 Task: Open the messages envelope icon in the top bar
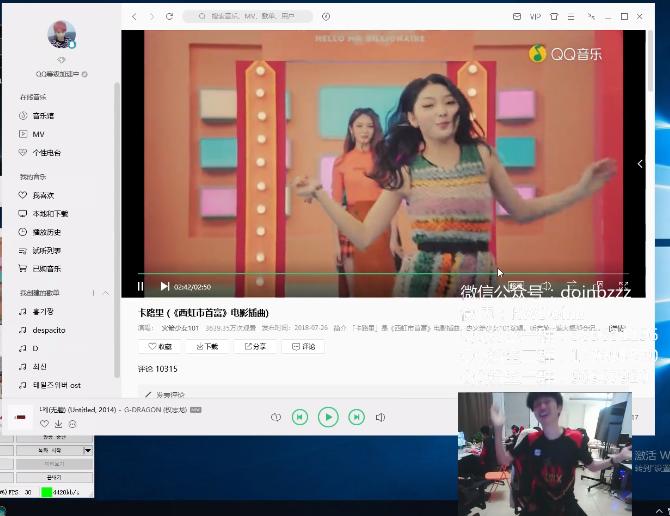pyautogui.click(x=517, y=17)
